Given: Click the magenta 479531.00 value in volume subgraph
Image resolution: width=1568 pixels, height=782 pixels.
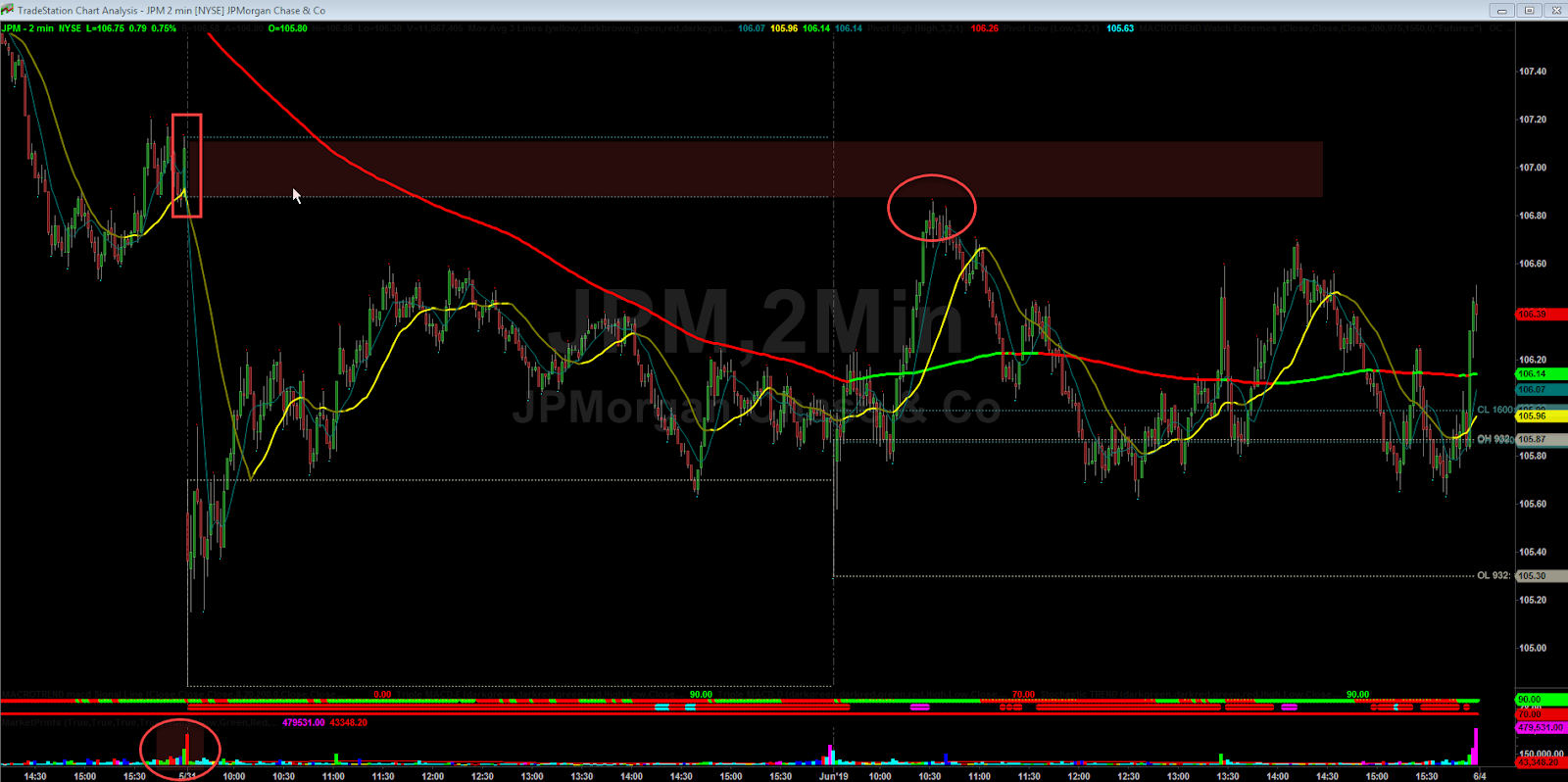Looking at the screenshot, I should [304, 723].
